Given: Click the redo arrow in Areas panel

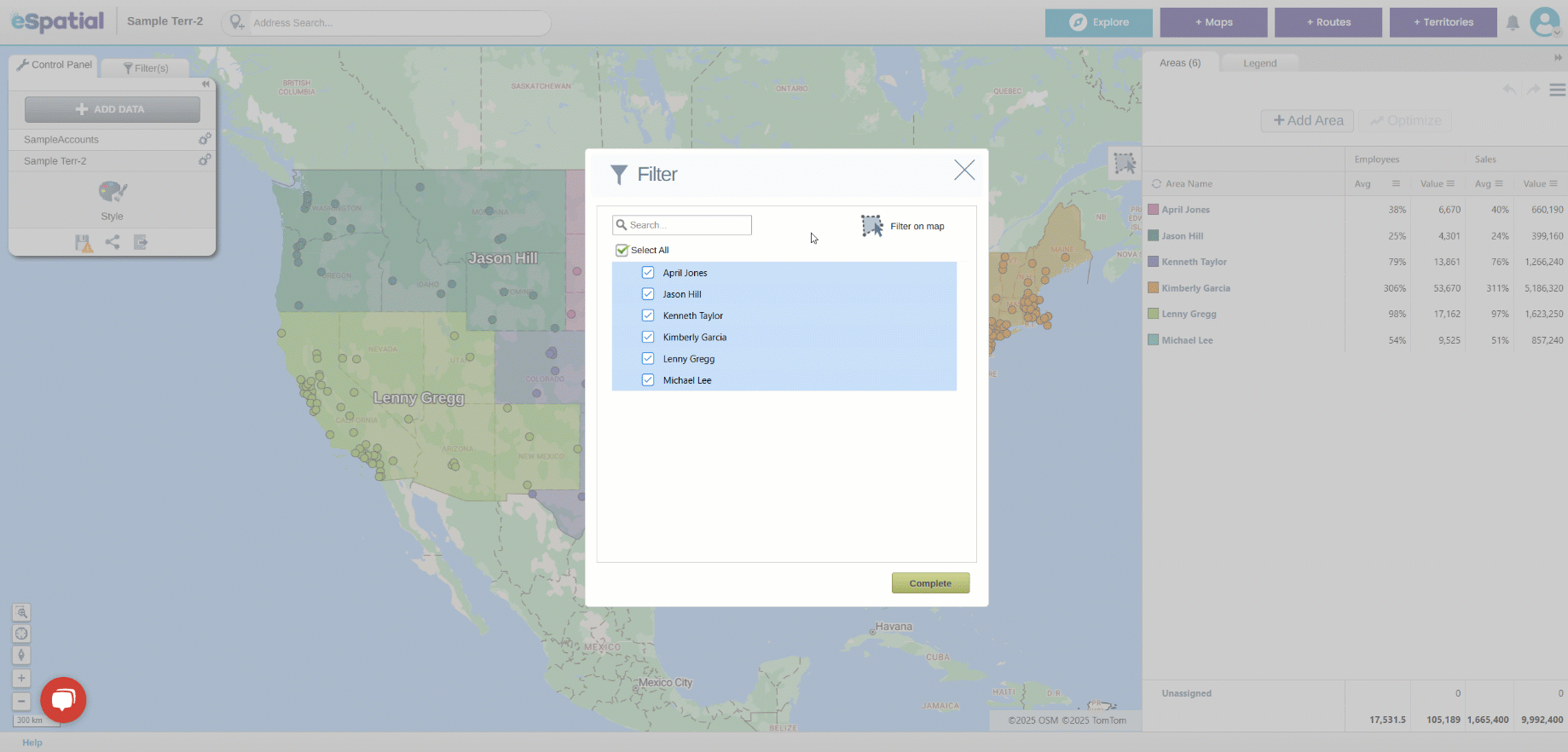Looking at the screenshot, I should tap(1533, 90).
